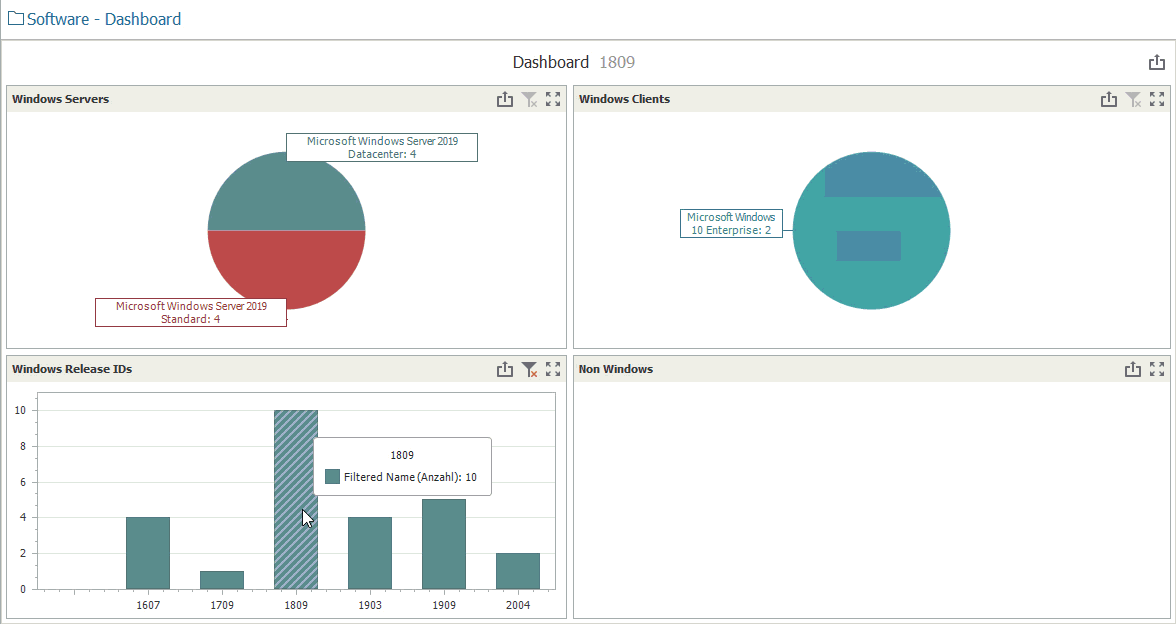
Task: Click the Dashboard title heading
Action: pyautogui.click(x=551, y=62)
